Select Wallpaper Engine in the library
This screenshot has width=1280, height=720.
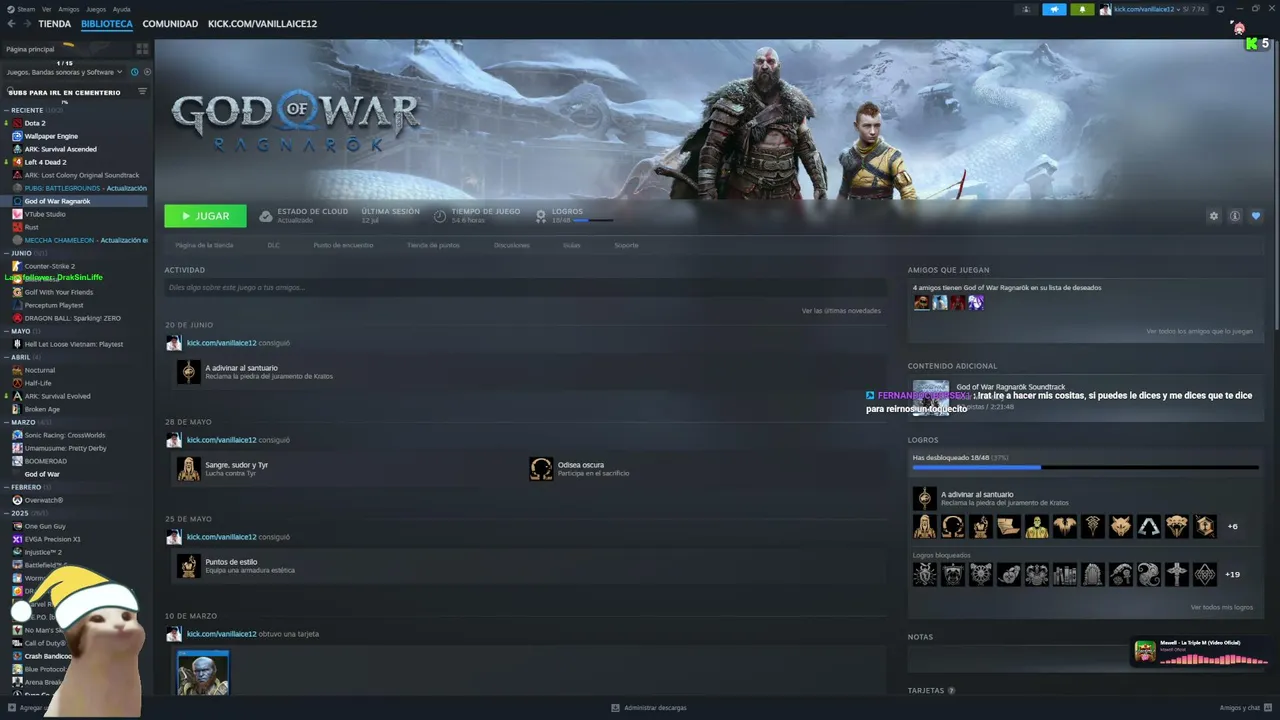click(x=51, y=136)
